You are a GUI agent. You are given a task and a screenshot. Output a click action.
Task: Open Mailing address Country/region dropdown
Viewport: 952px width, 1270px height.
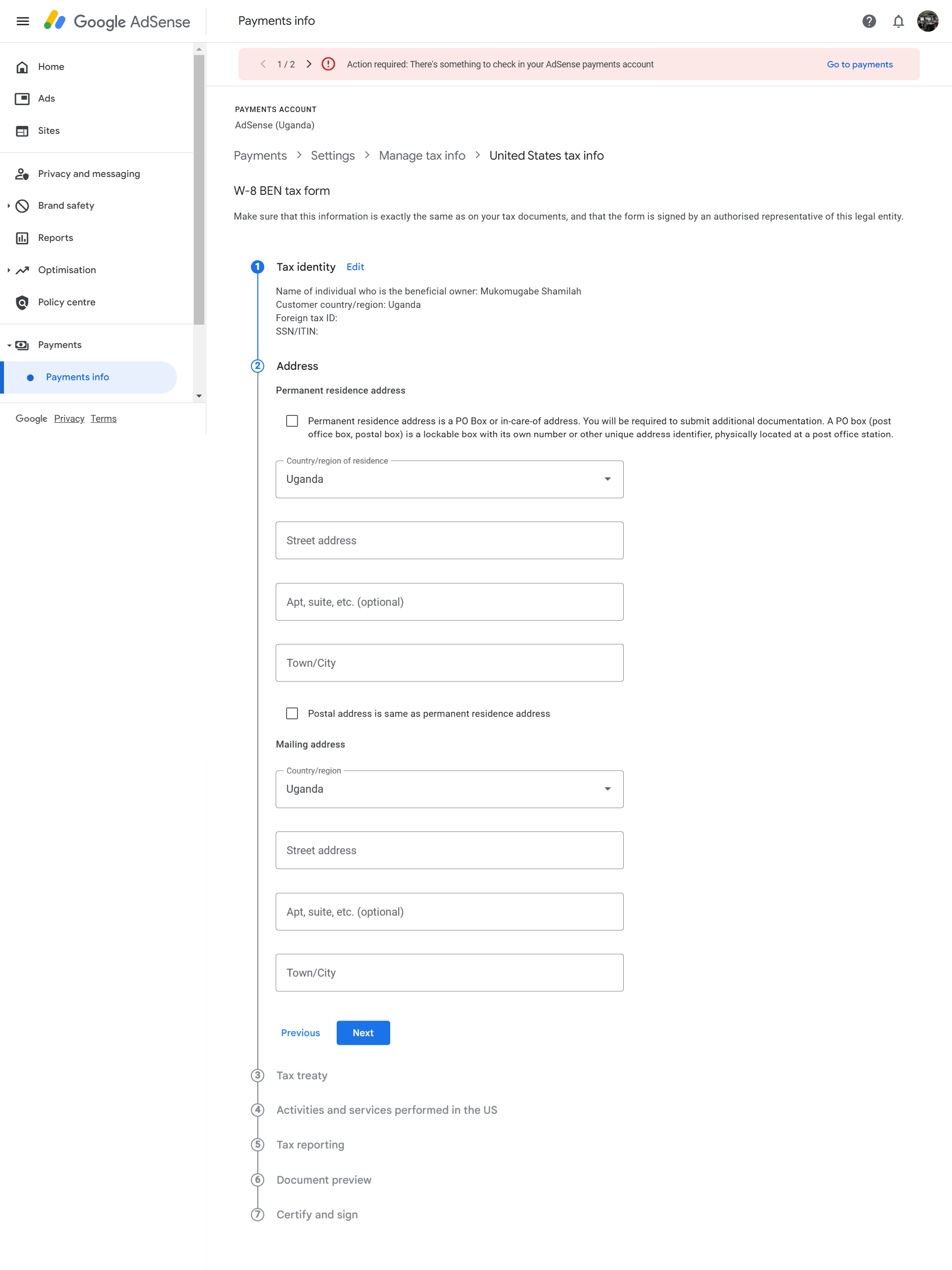(x=450, y=789)
